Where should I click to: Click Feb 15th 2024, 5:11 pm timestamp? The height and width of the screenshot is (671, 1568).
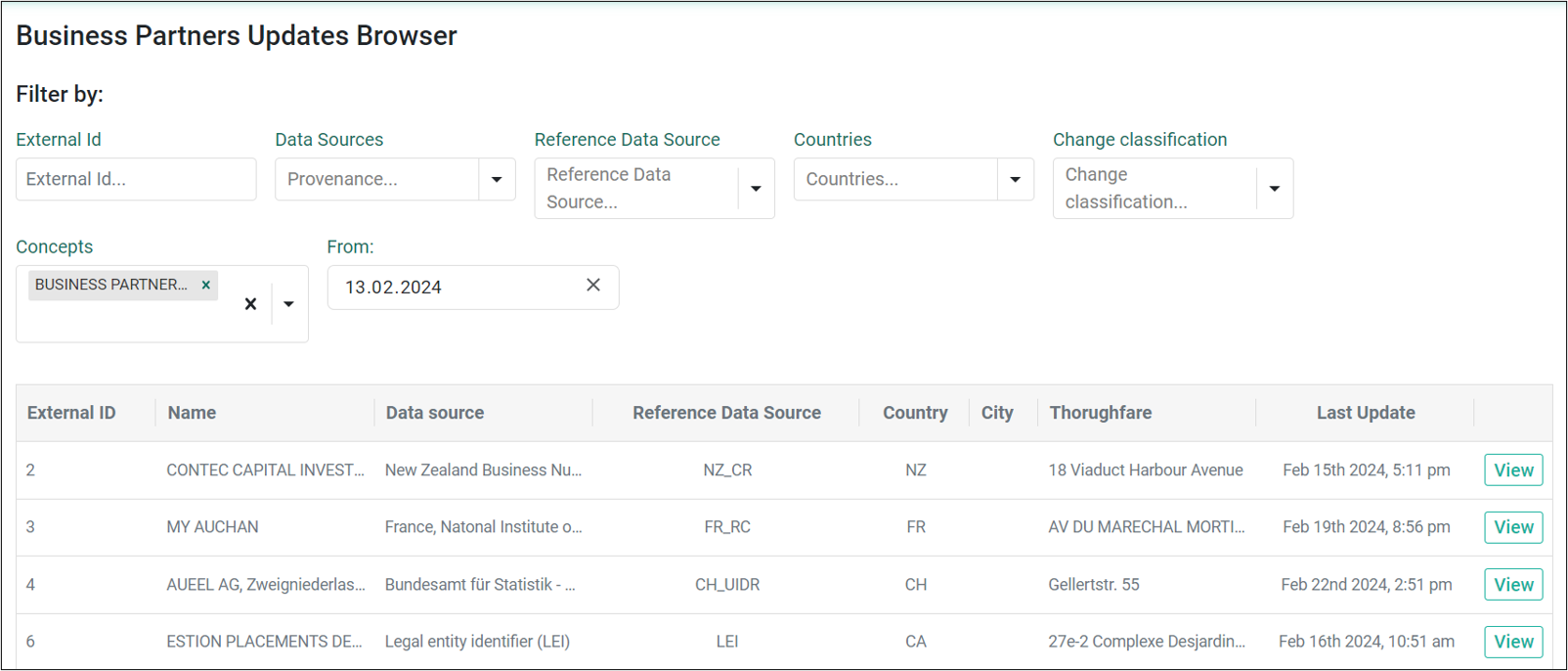(x=1367, y=470)
